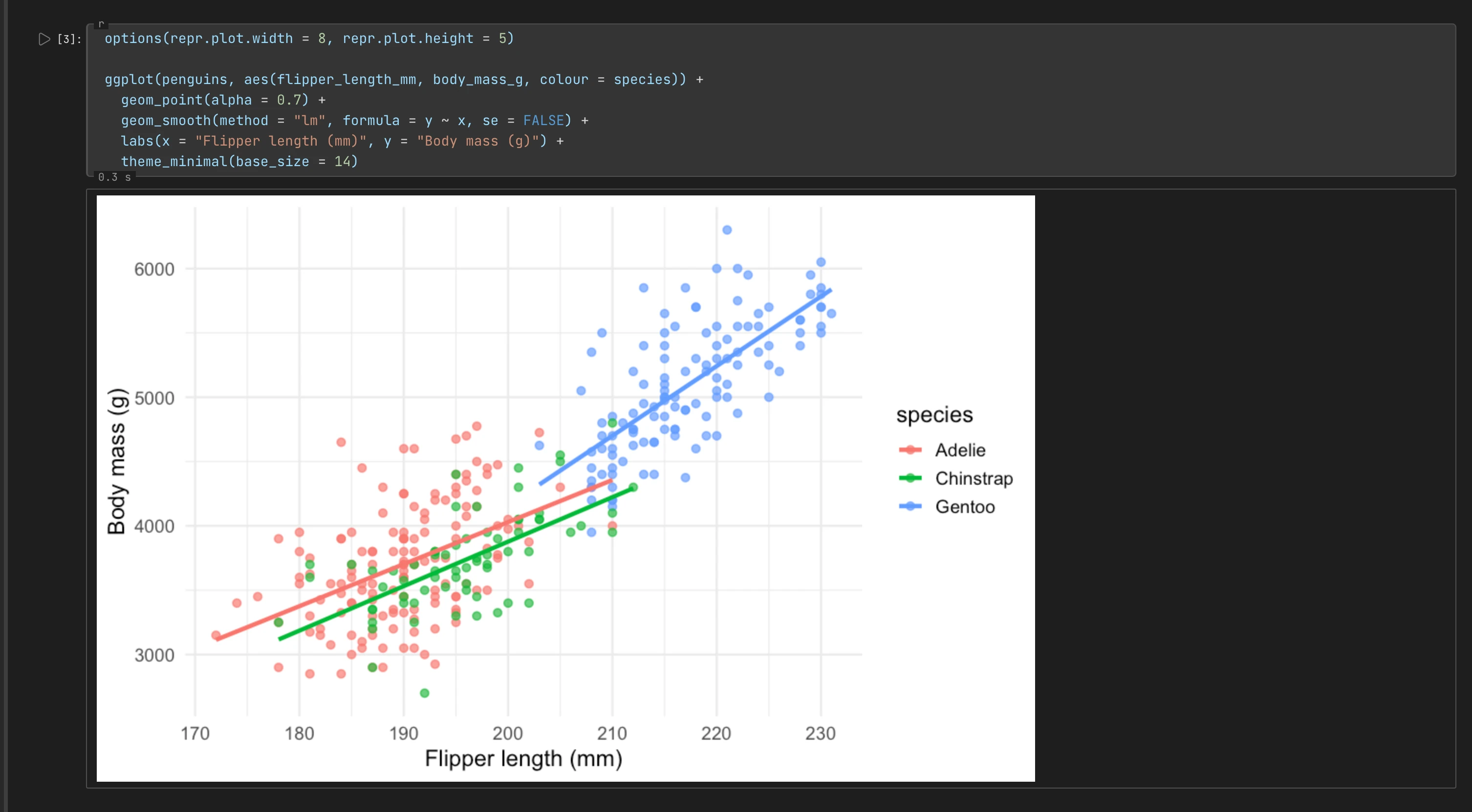Click the Gentoo legend label
The image size is (1472, 812).
(965, 507)
